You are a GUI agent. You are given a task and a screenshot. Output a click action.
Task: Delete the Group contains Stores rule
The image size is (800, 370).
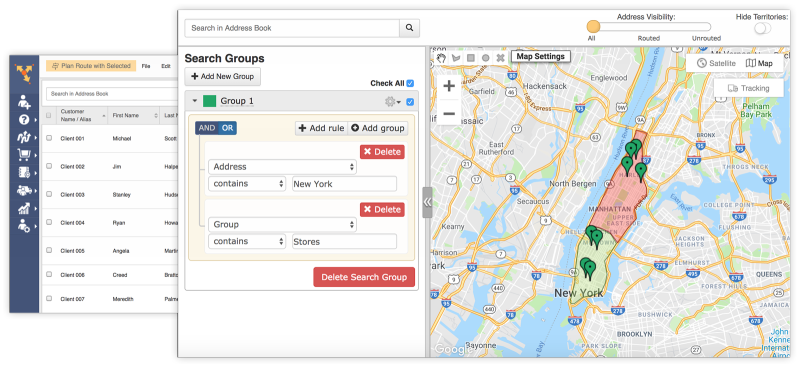[382, 210]
